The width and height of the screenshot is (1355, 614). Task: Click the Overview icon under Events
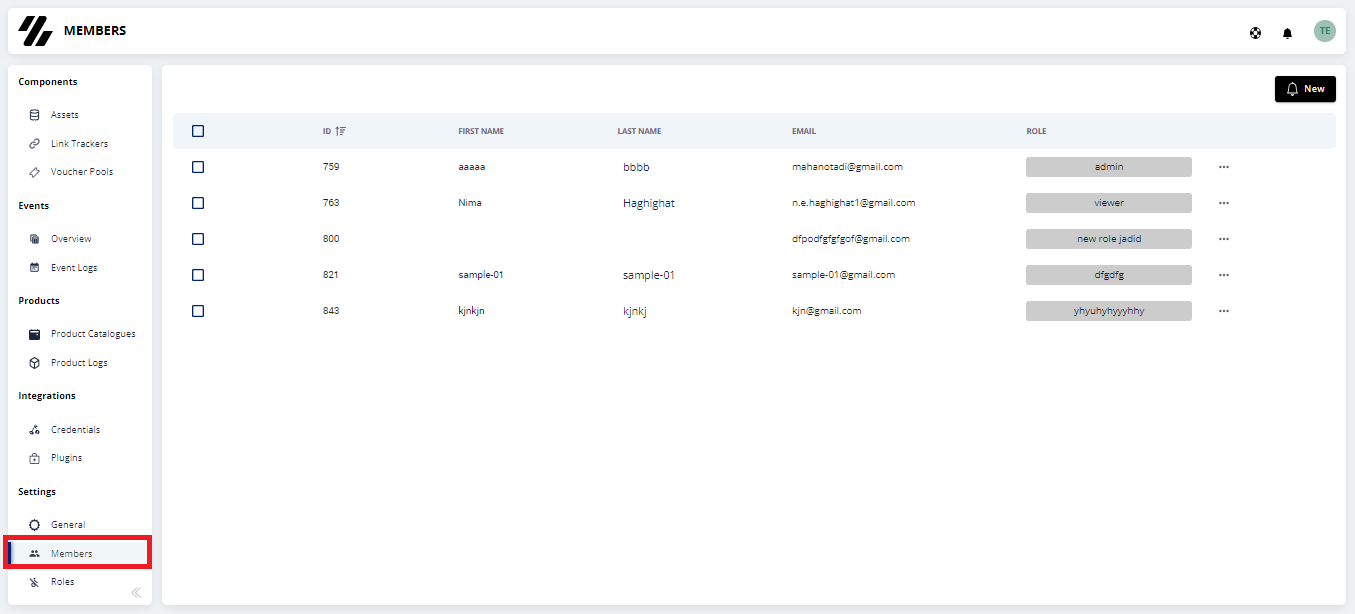(x=35, y=239)
